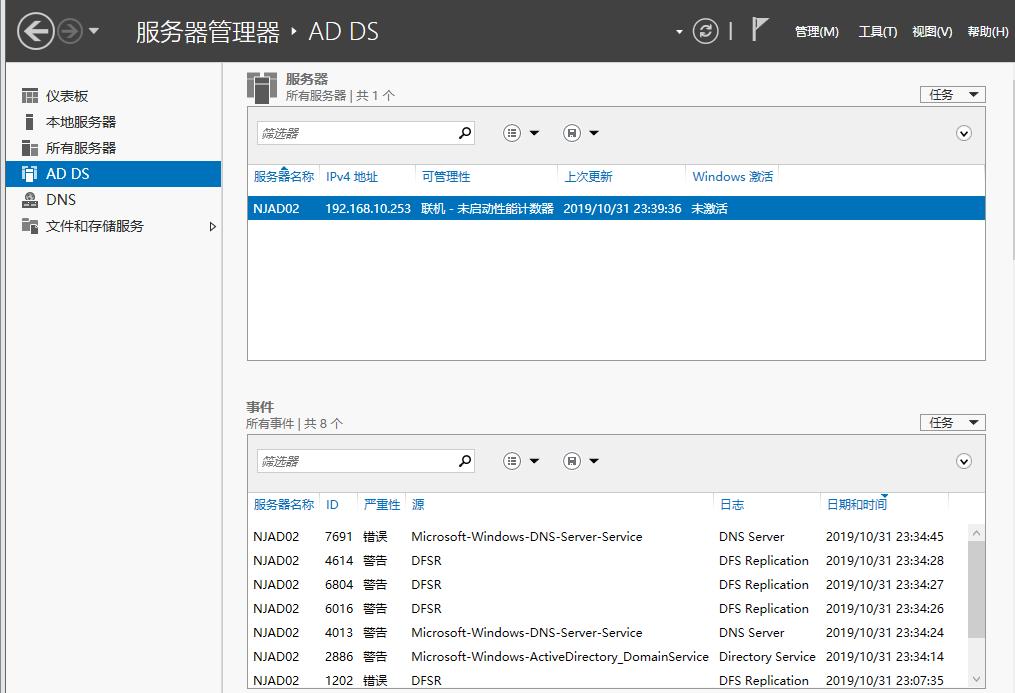Open the 工具(T) menu
Viewport: 1015px width, 693px height.
tap(877, 31)
